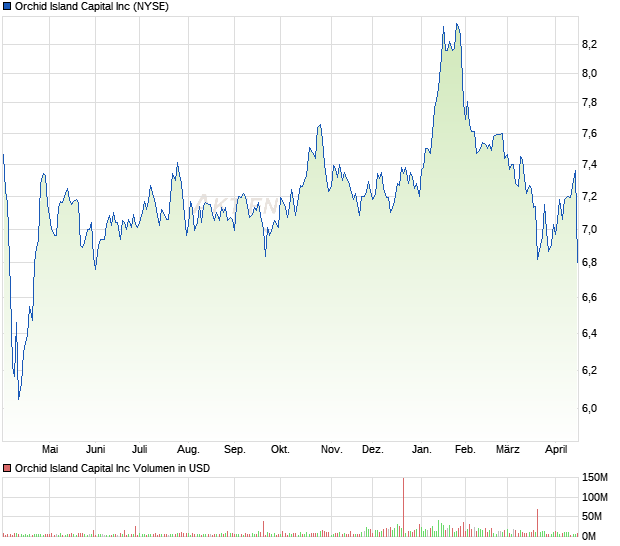Click the 50M volume axis label
Viewport: 620px width, 546px height.
(x=592, y=516)
